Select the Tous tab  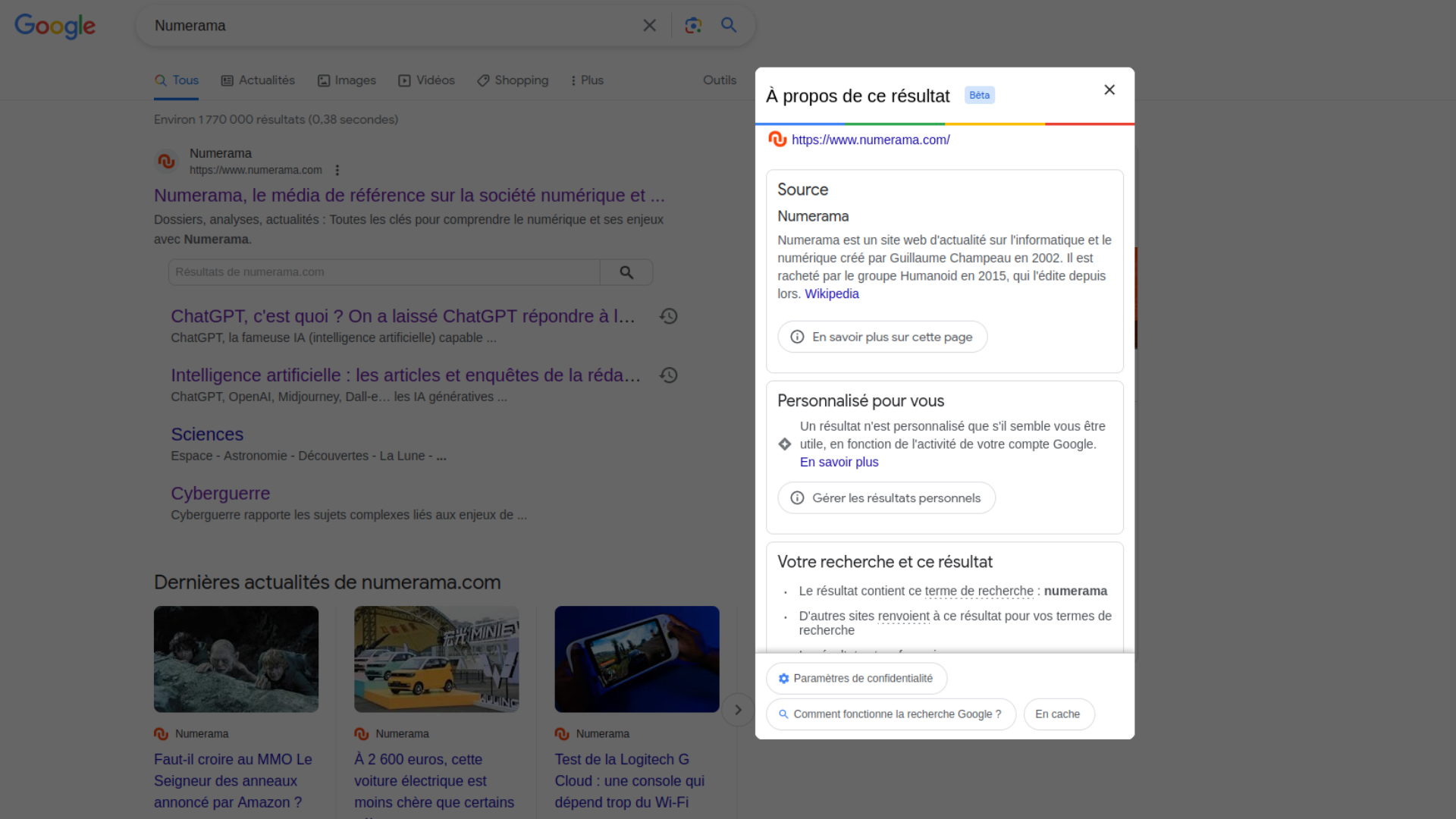(x=177, y=80)
